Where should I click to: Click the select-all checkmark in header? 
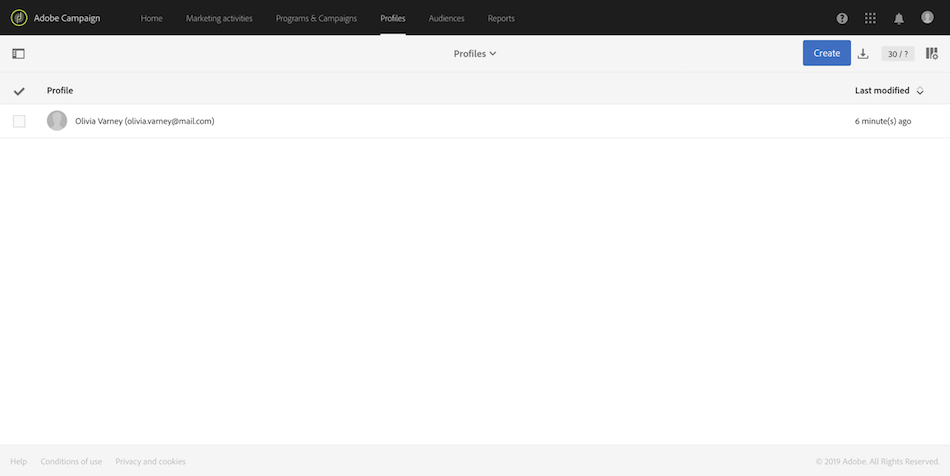coord(19,91)
